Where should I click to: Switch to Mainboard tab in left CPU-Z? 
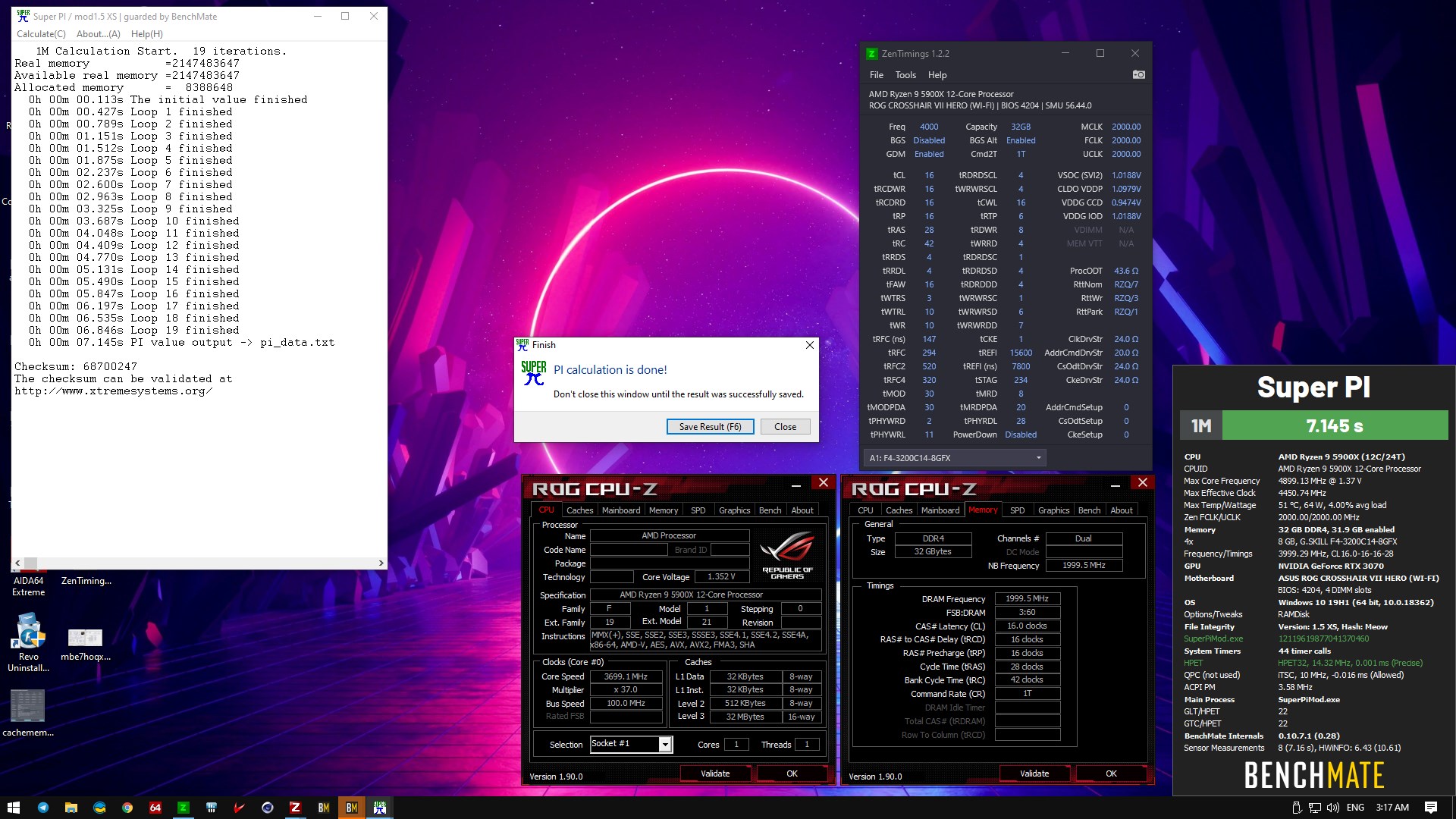621,510
